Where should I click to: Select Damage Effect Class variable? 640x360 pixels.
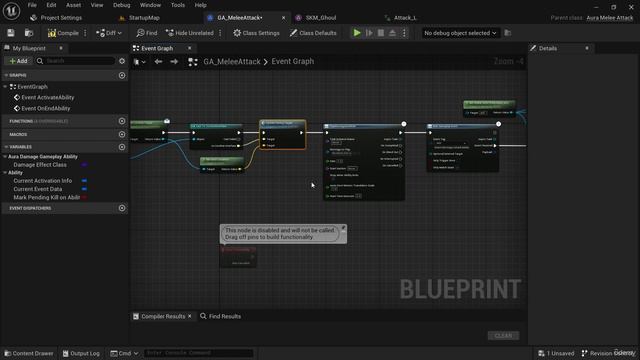(x=40, y=165)
